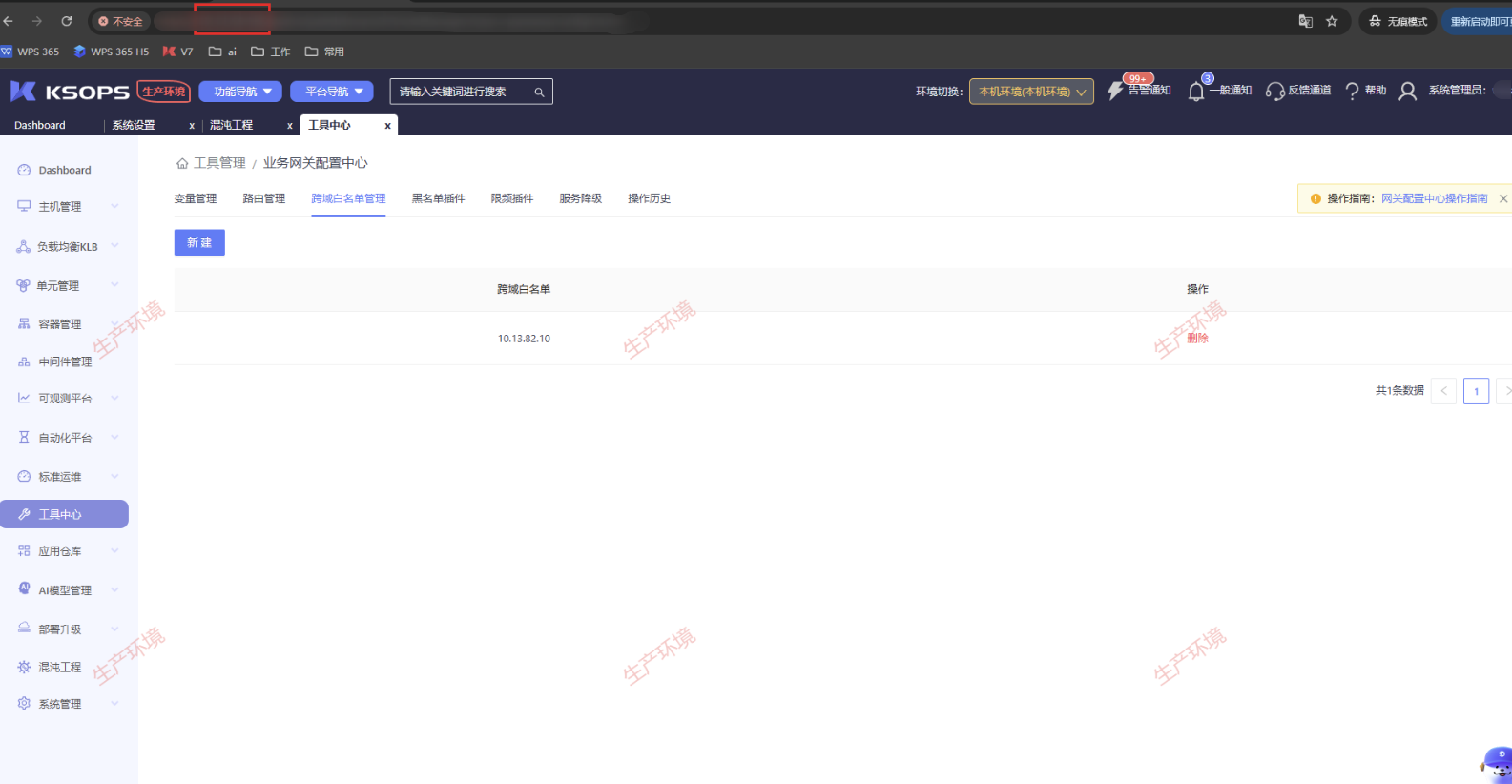Switch to the 操作历史 tab
The height and width of the screenshot is (784, 1512).
649,198
